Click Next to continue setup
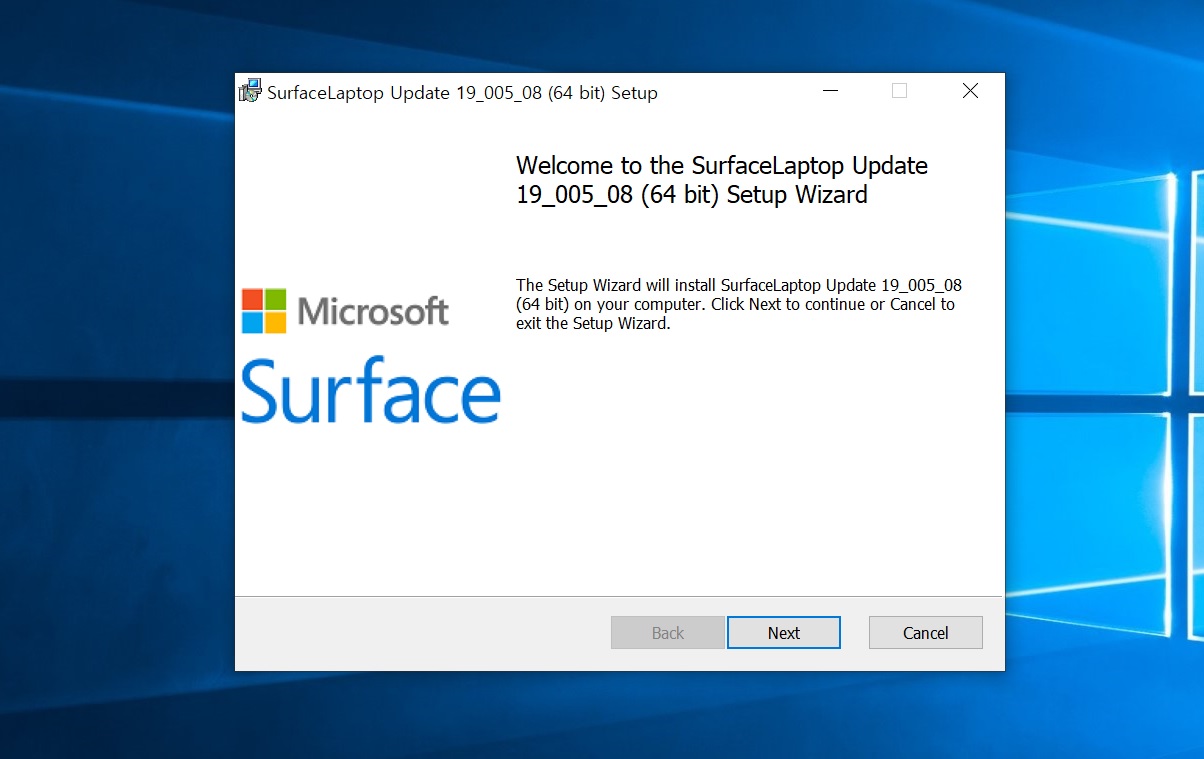The image size is (1204, 759). pos(783,632)
